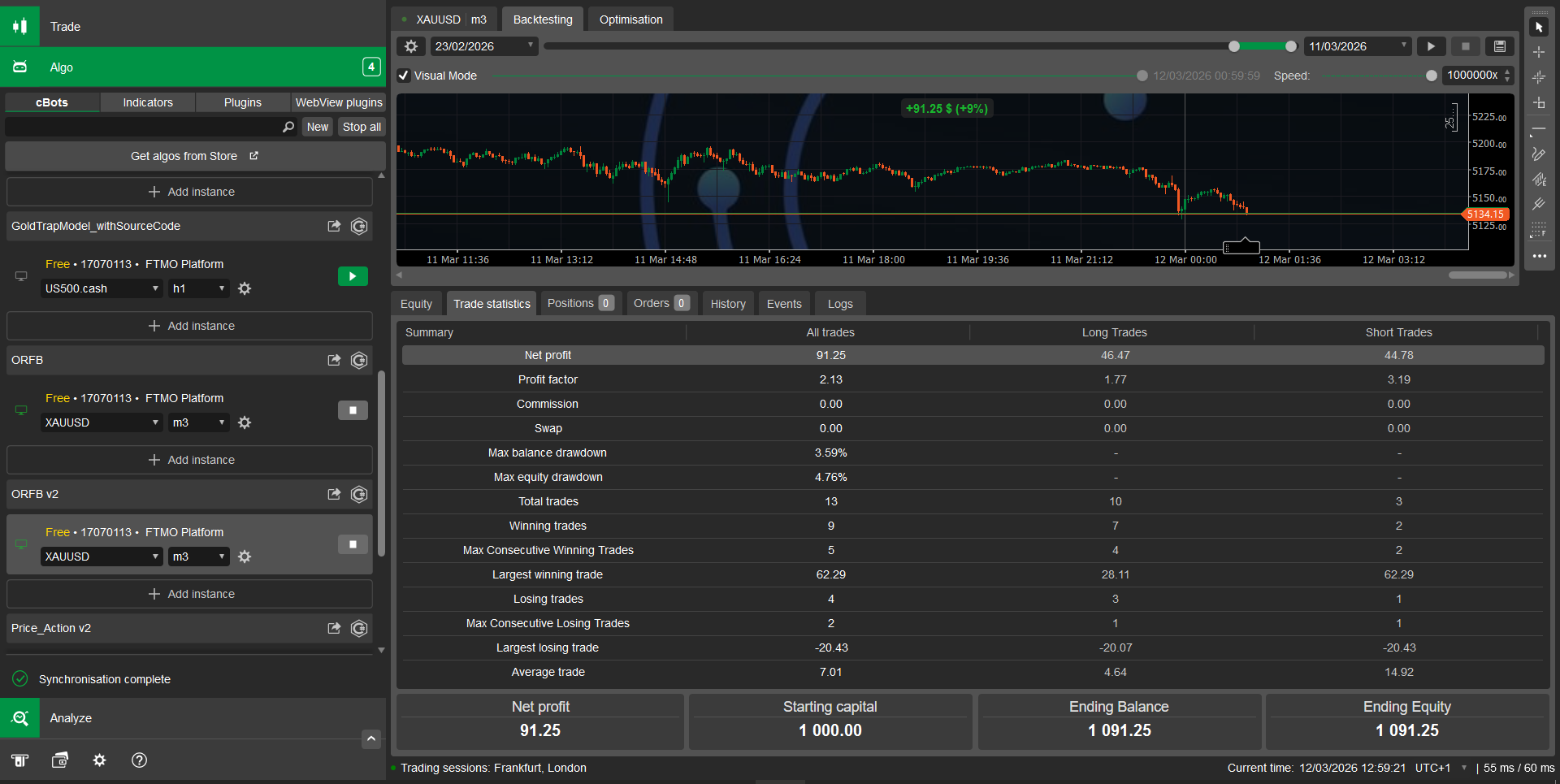Start backtest with the play button

[x=1431, y=46]
